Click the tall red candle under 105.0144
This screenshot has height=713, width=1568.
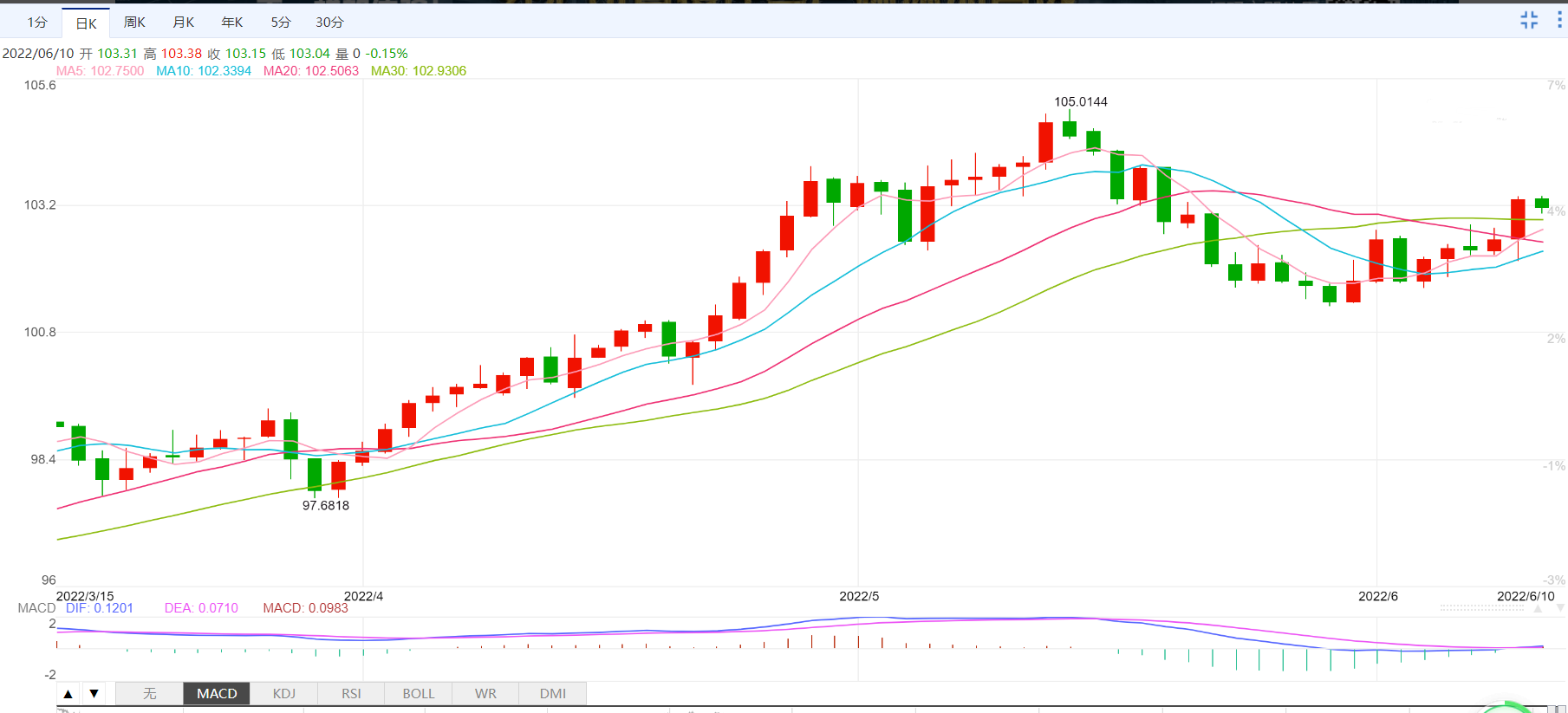(x=1046, y=141)
